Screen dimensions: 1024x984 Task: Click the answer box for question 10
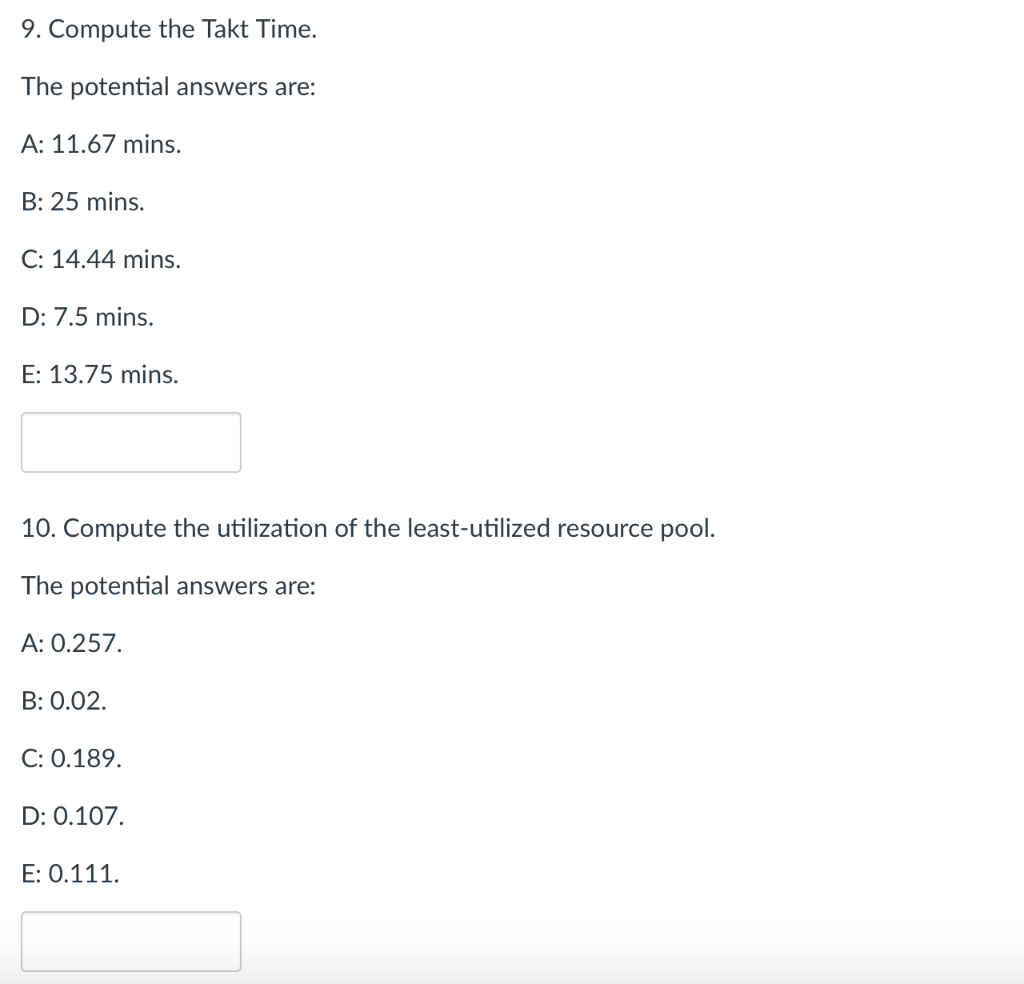click(x=131, y=941)
